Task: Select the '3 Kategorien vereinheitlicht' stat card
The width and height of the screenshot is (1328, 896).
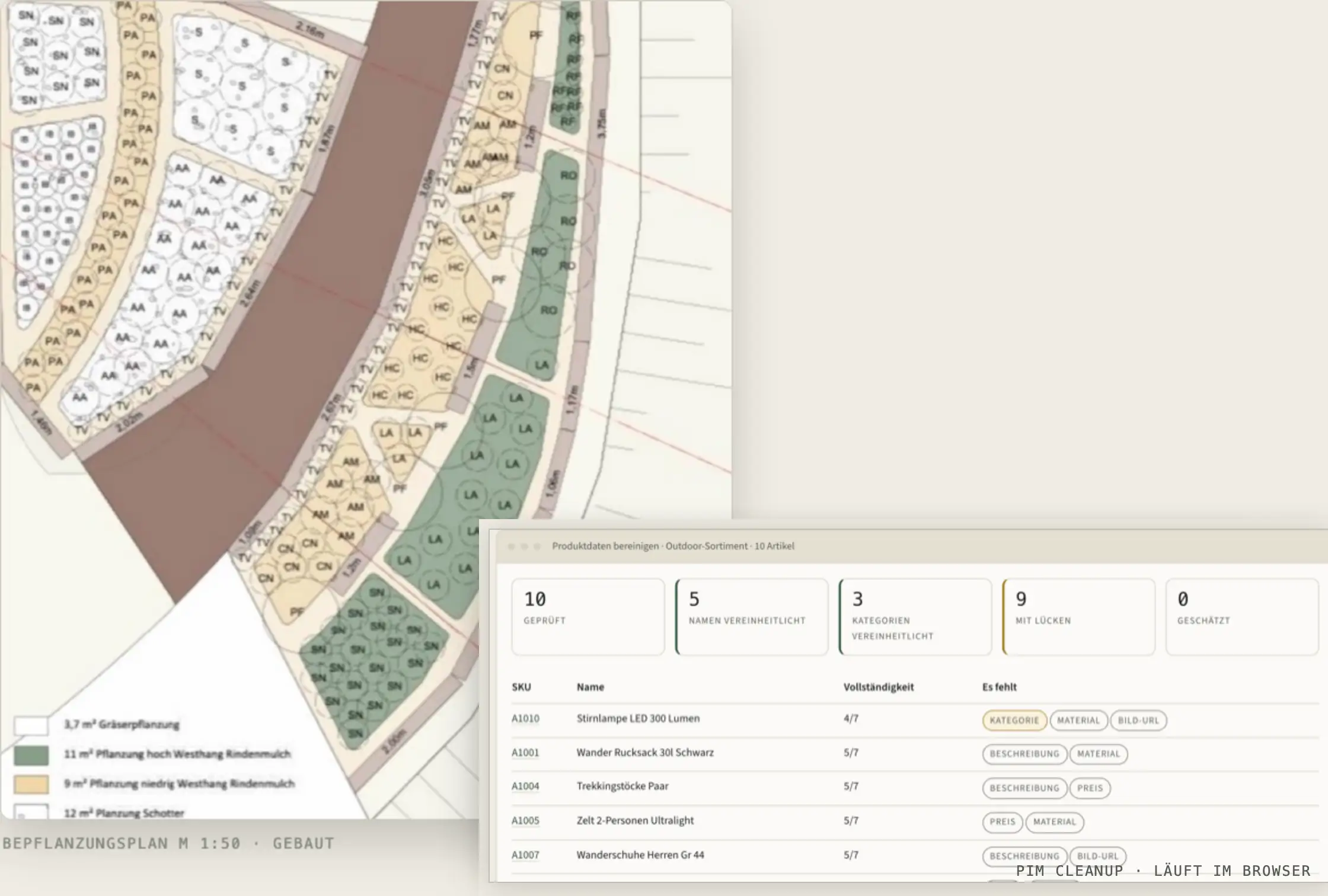Action: (915, 617)
